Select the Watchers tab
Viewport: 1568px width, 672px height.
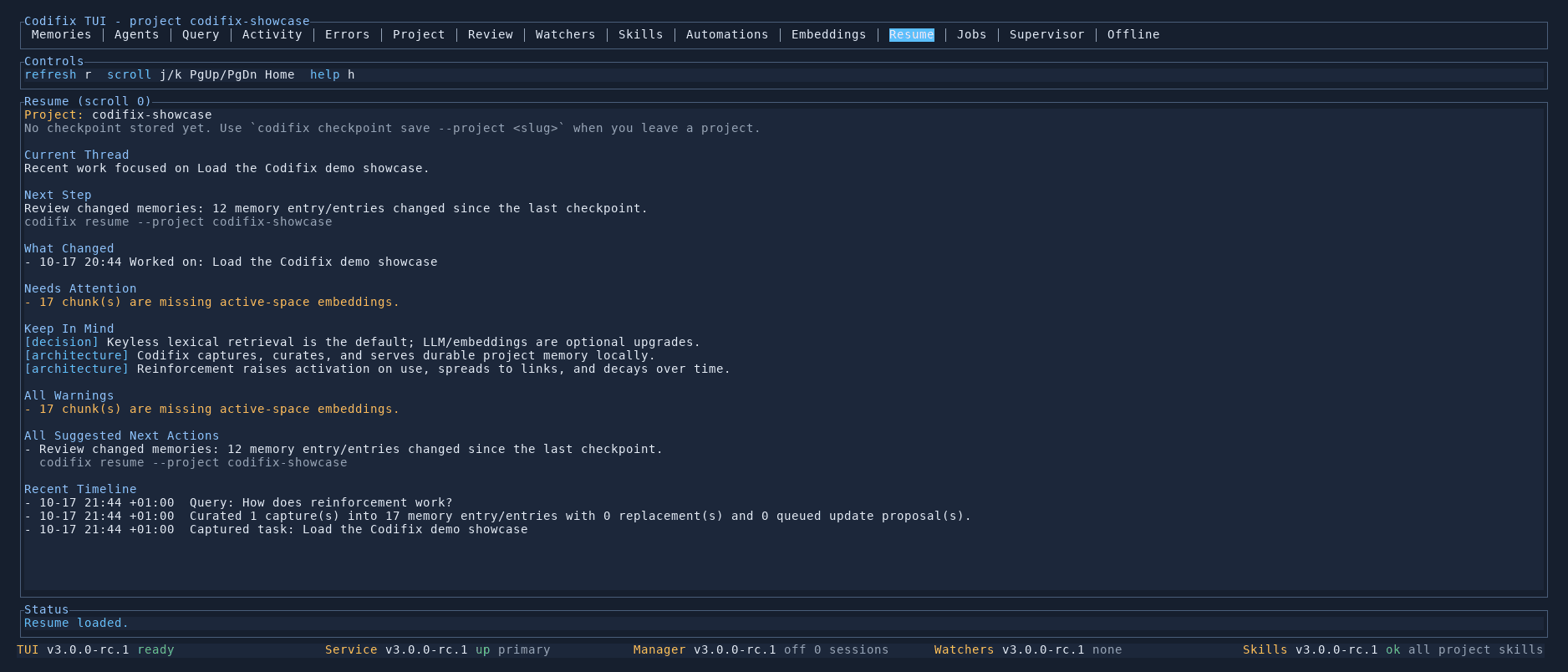pos(565,34)
